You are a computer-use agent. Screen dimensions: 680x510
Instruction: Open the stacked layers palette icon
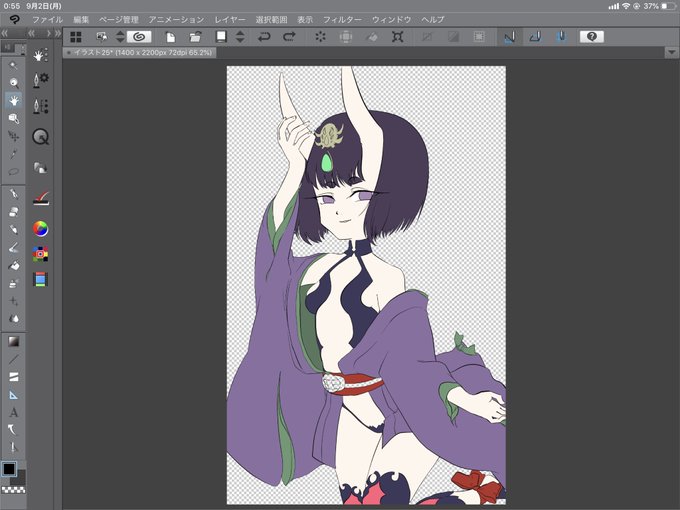pos(40,168)
